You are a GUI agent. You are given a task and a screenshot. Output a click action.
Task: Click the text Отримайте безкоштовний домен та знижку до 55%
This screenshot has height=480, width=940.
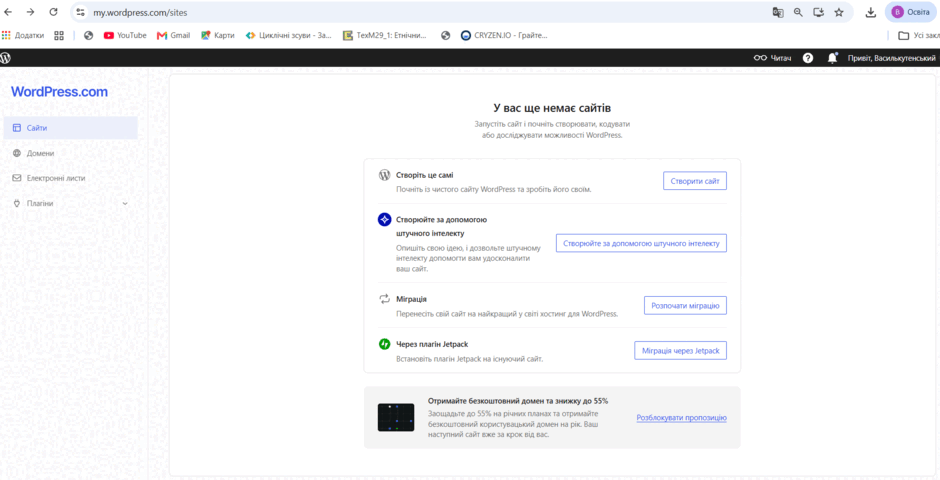(x=518, y=401)
